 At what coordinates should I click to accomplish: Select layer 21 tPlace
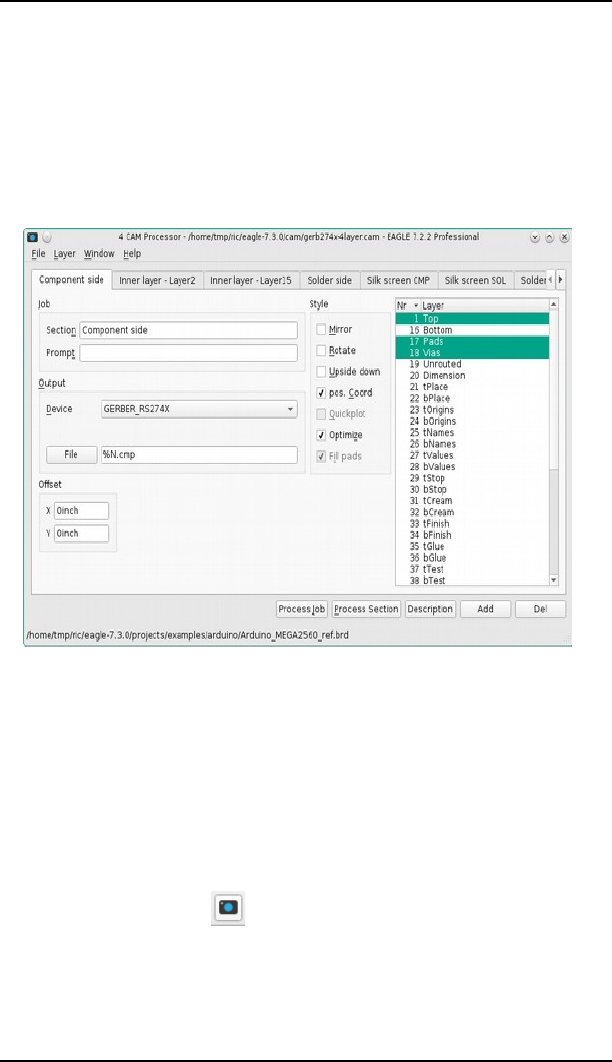click(473, 387)
